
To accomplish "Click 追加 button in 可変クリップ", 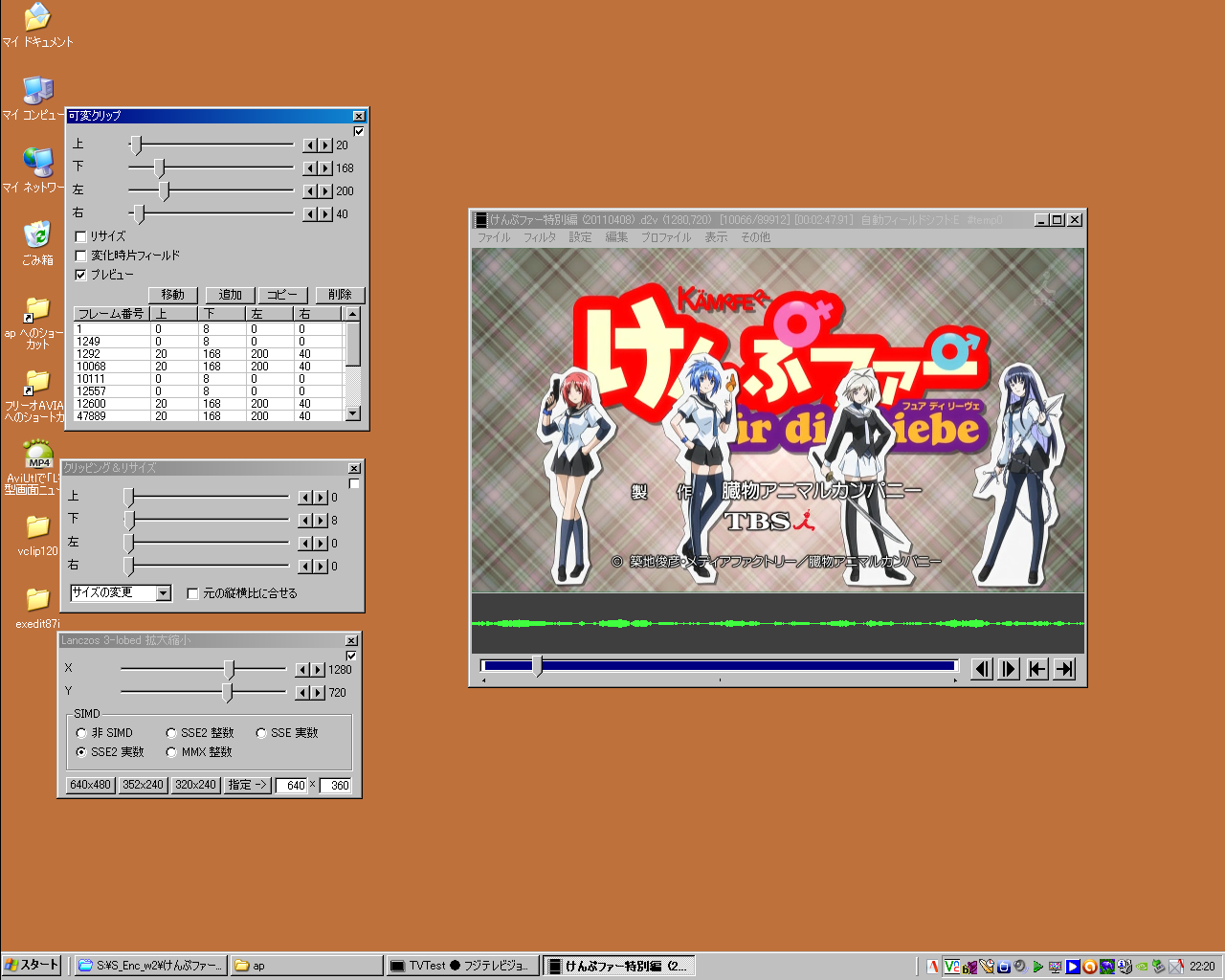I will point(231,295).
